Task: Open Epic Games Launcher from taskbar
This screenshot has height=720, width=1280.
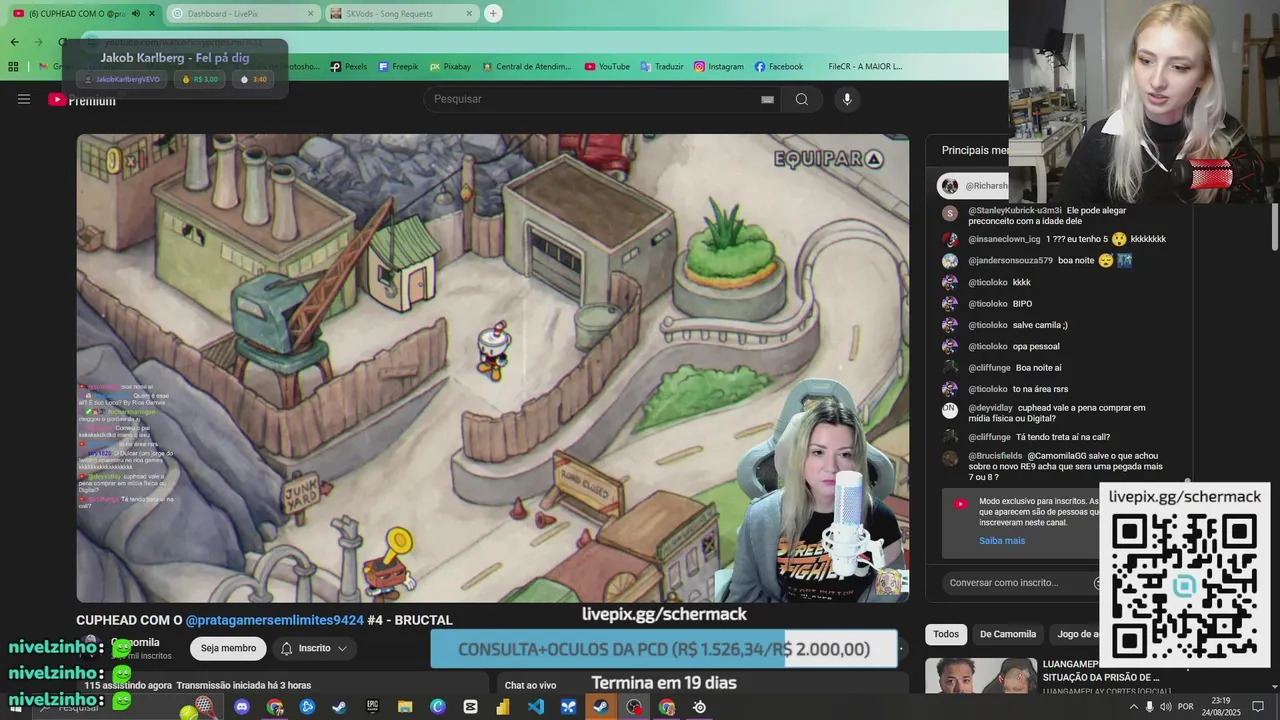Action: click(x=373, y=707)
